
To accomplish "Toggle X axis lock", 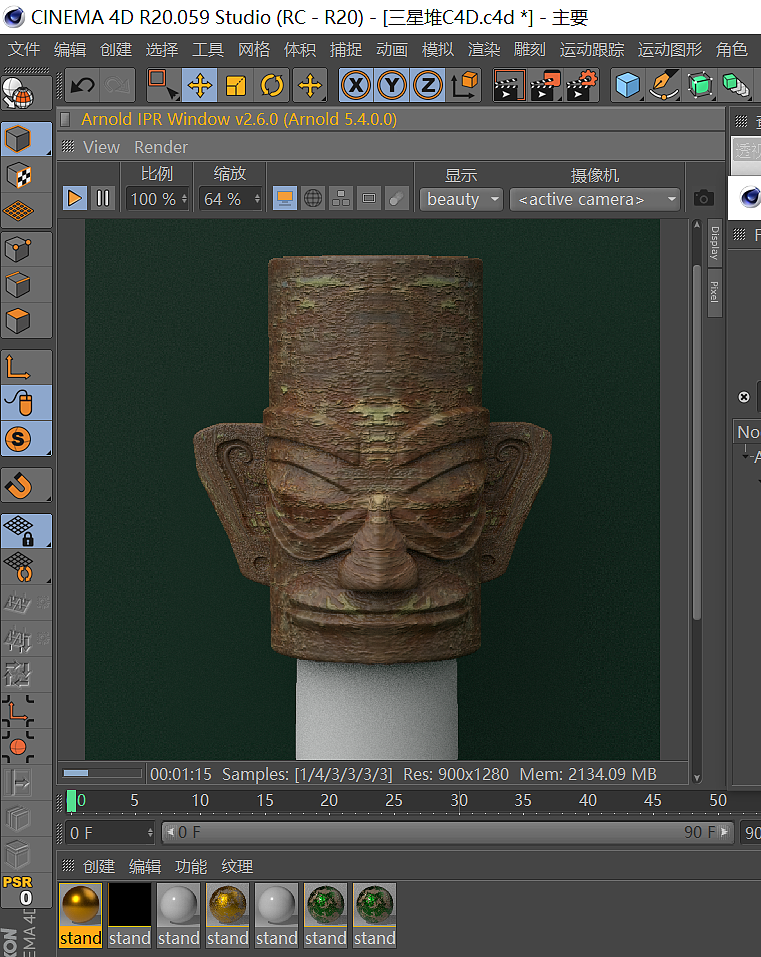I will click(x=355, y=86).
